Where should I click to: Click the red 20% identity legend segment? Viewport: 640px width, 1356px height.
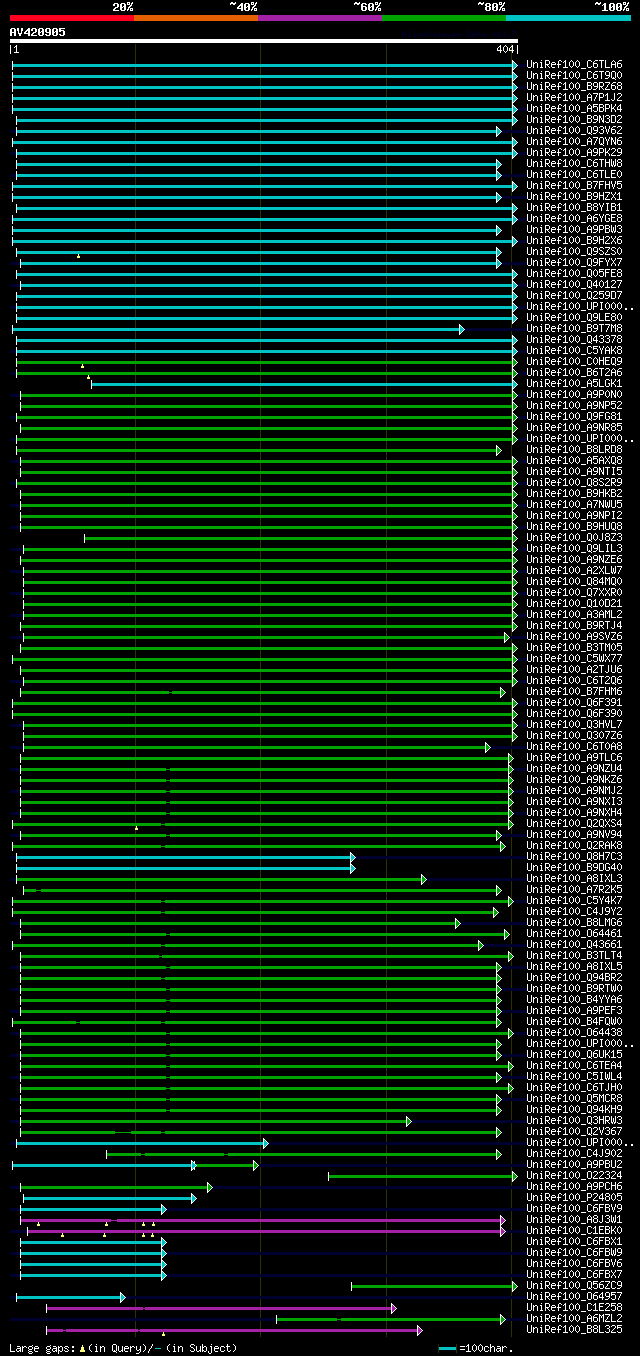[71, 18]
